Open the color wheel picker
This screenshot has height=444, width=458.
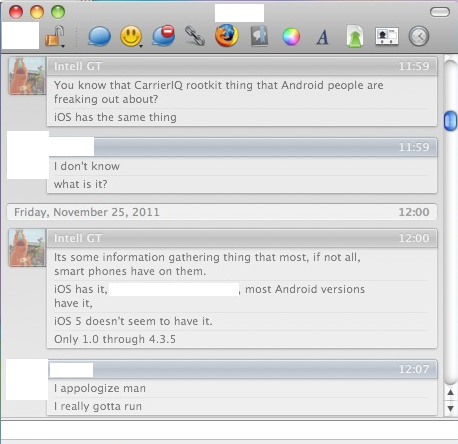tap(291, 36)
